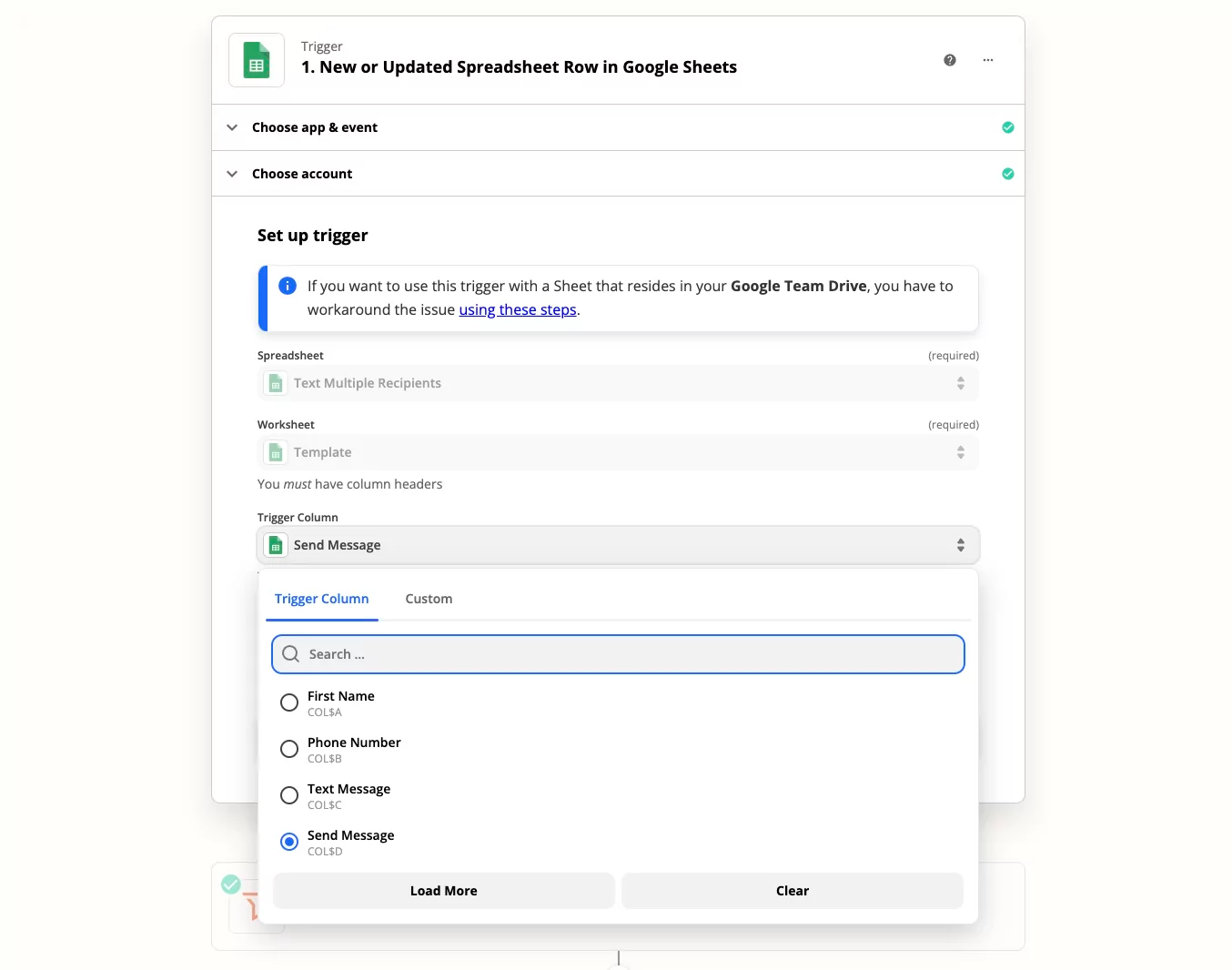Click the three-dot options menu icon
The width and height of the screenshot is (1232, 970).
(x=988, y=60)
